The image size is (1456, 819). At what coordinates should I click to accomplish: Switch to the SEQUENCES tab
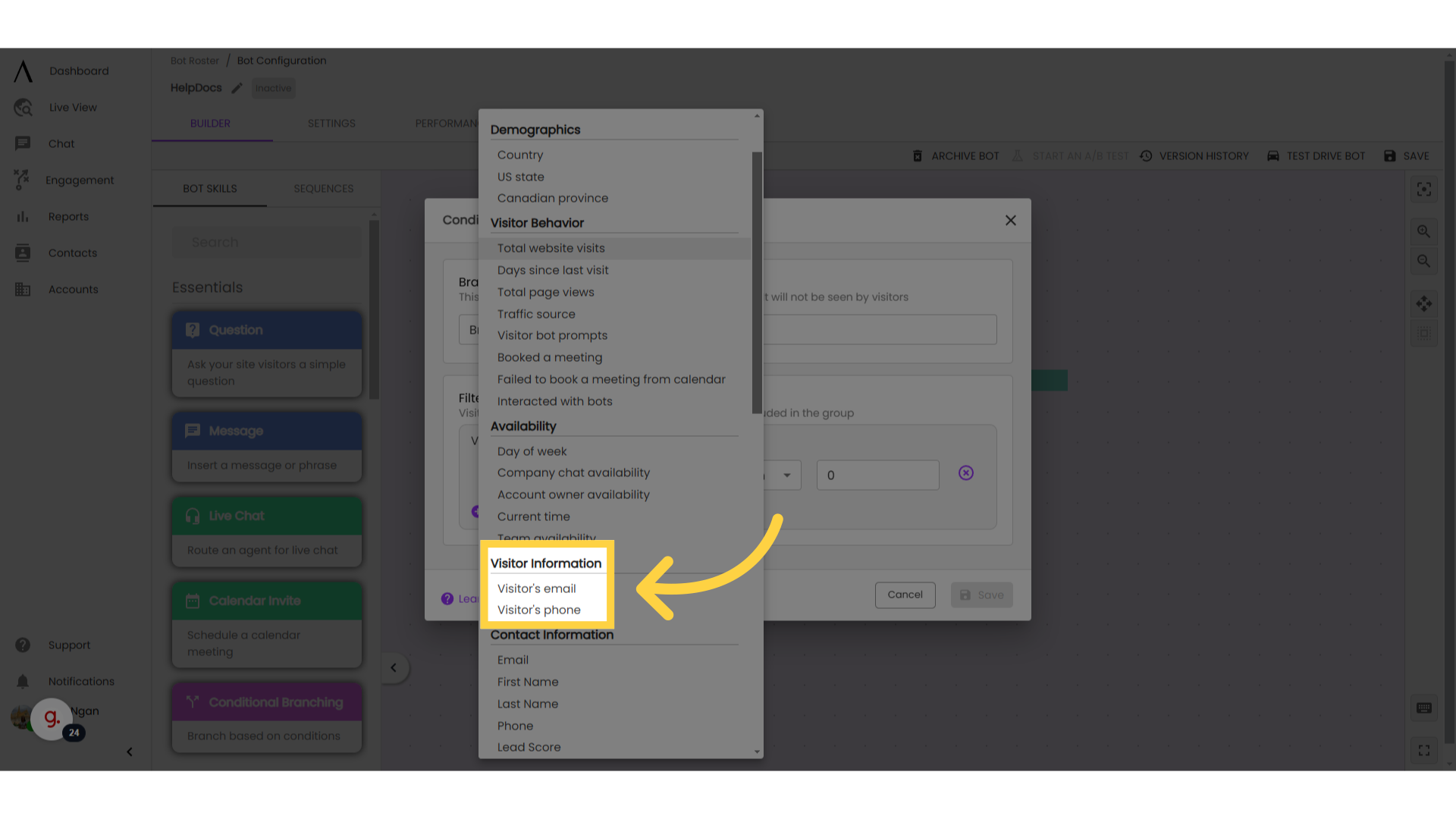323,188
